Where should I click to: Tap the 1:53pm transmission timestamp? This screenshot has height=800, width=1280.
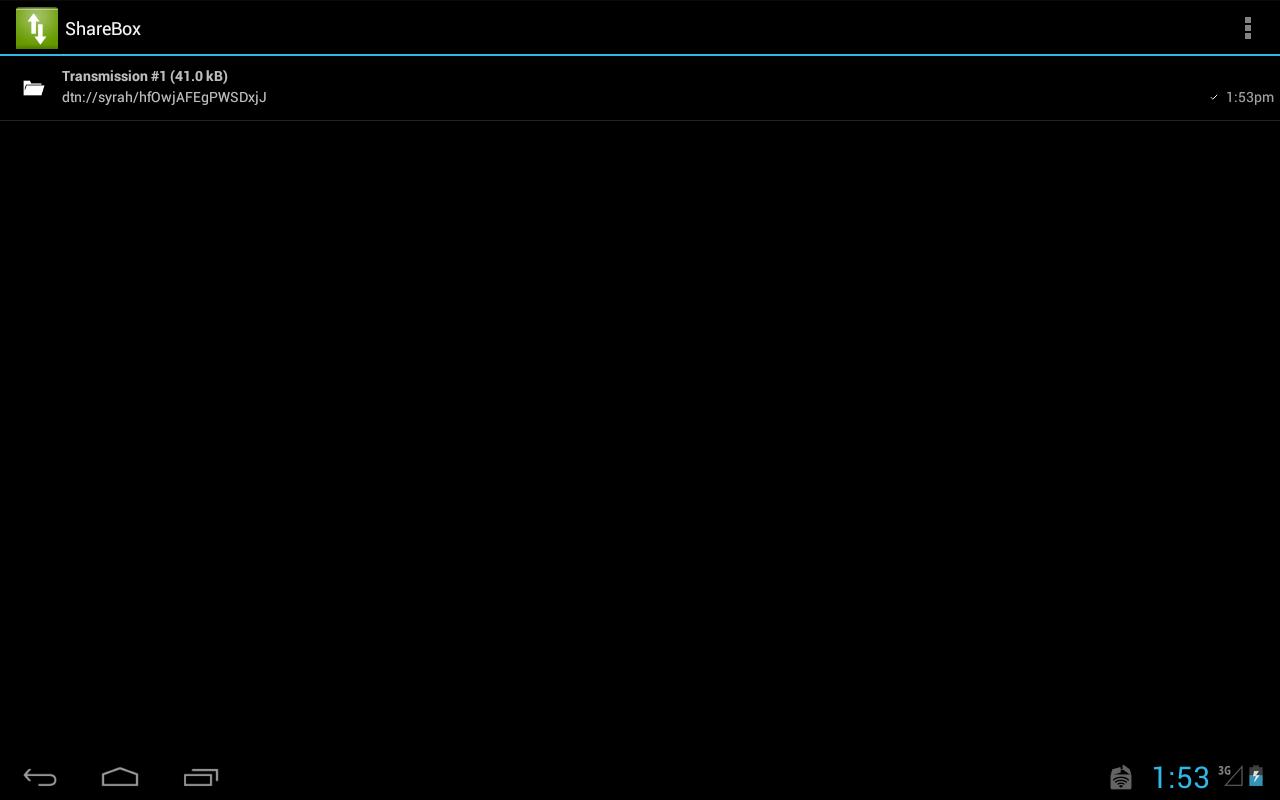tap(1249, 97)
